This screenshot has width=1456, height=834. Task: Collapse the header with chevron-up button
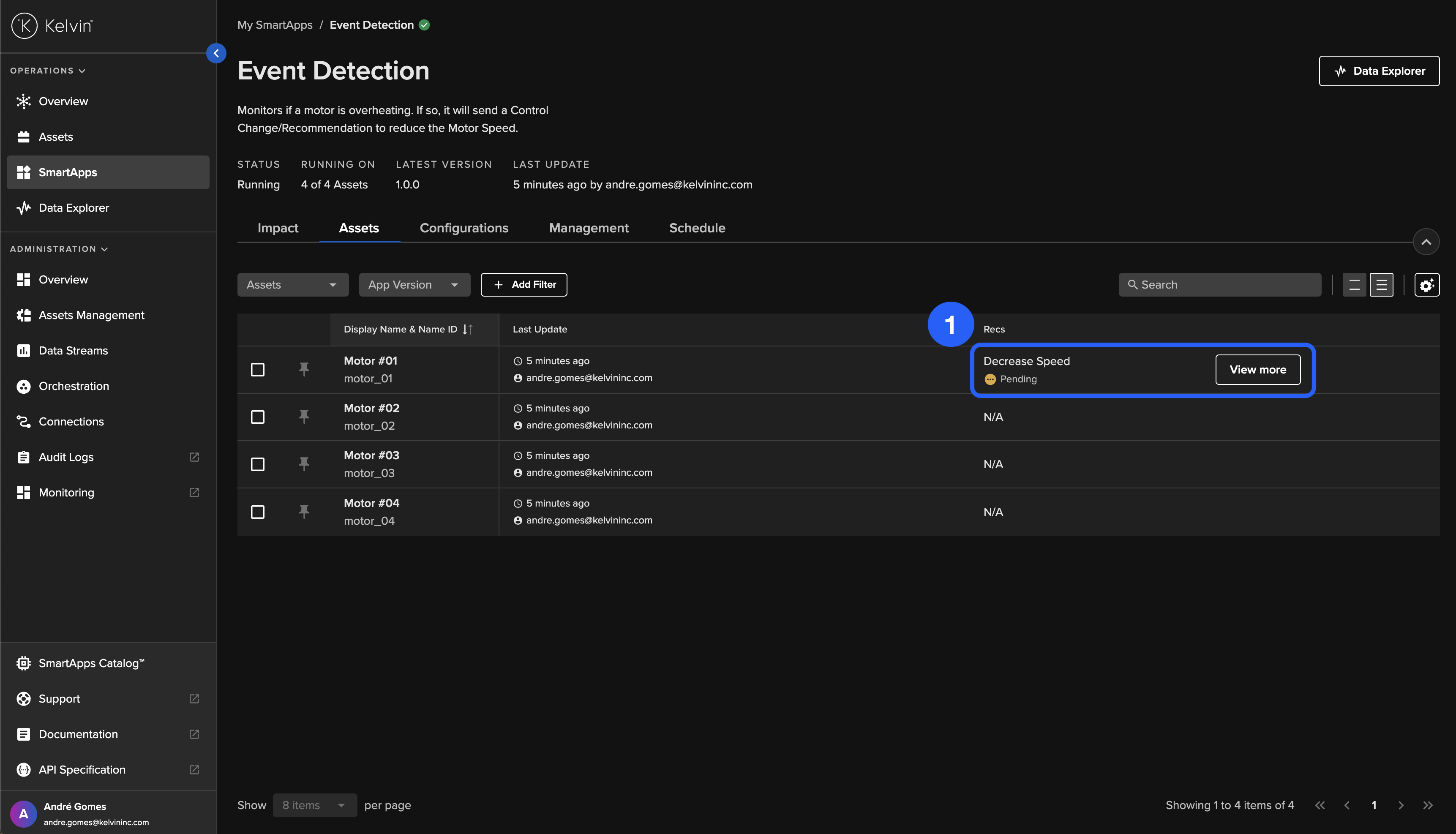pos(1426,242)
